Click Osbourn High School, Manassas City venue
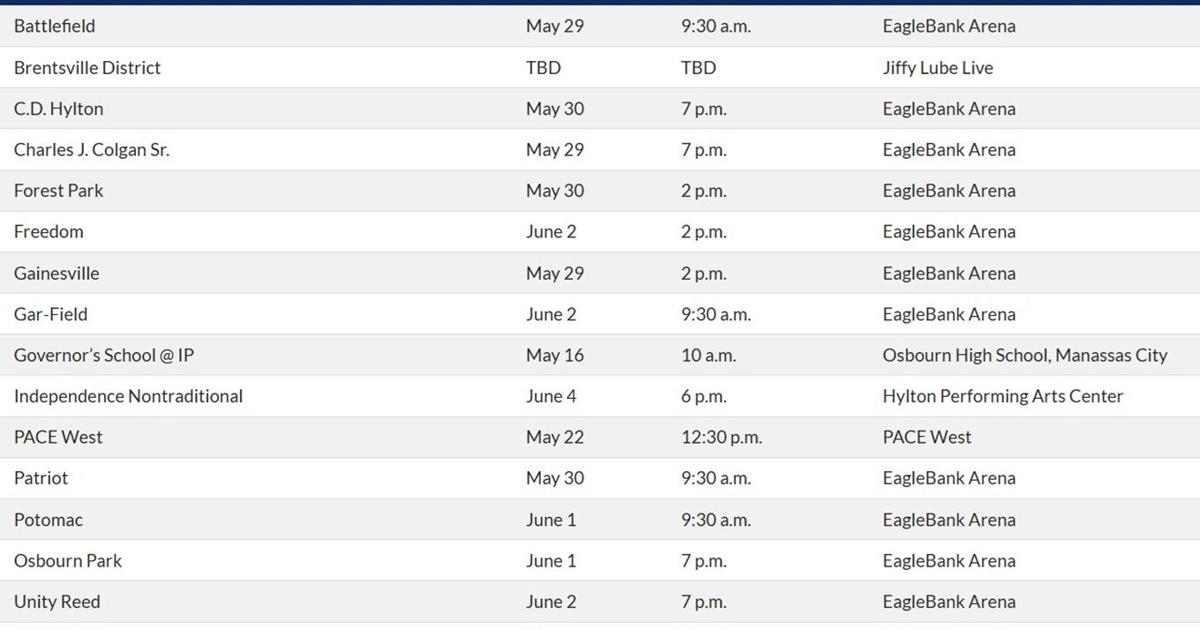1200x630 pixels. (x=1025, y=355)
